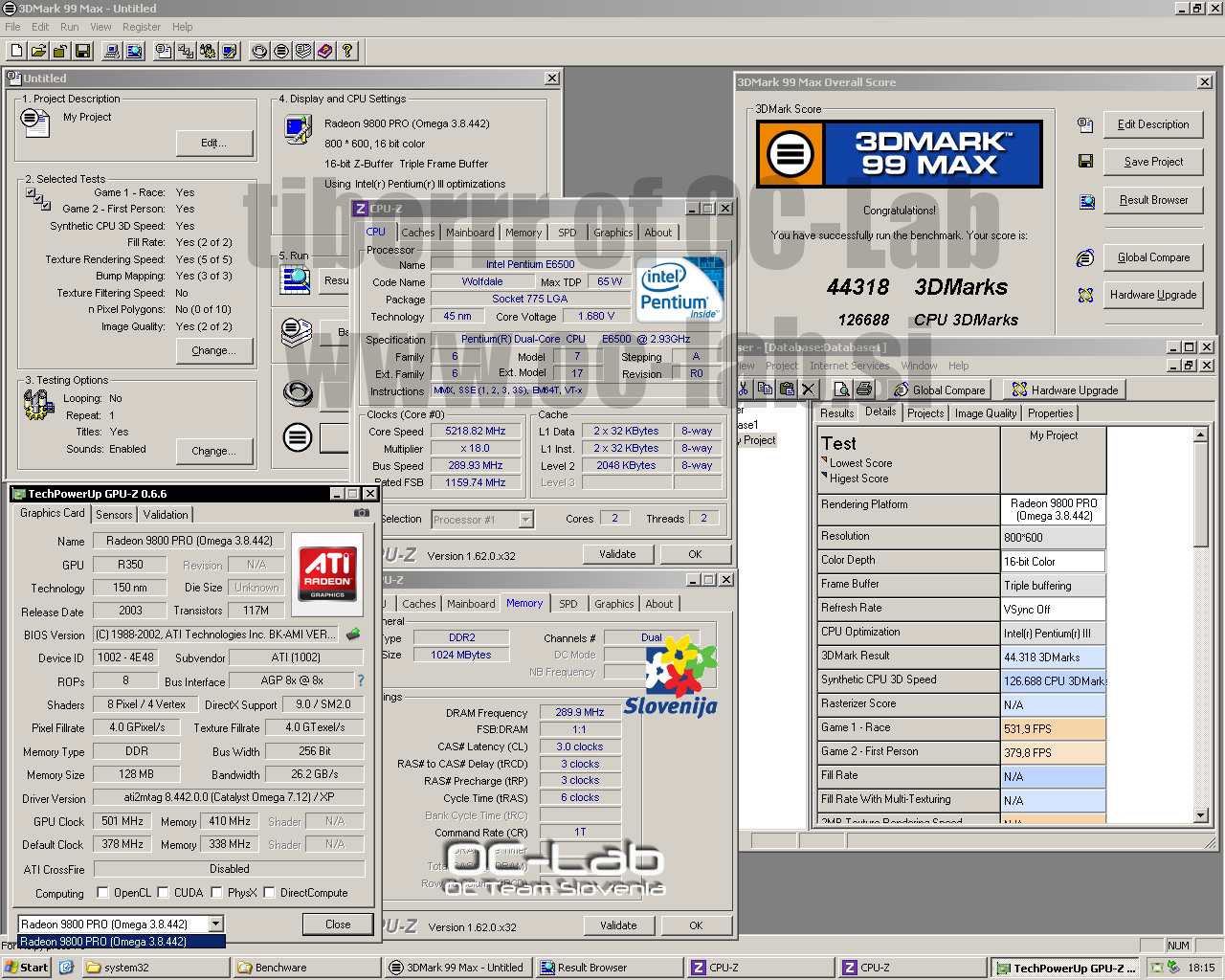Click OK button in lower CPU-Z window
This screenshot has width=1225, height=980.
click(696, 925)
